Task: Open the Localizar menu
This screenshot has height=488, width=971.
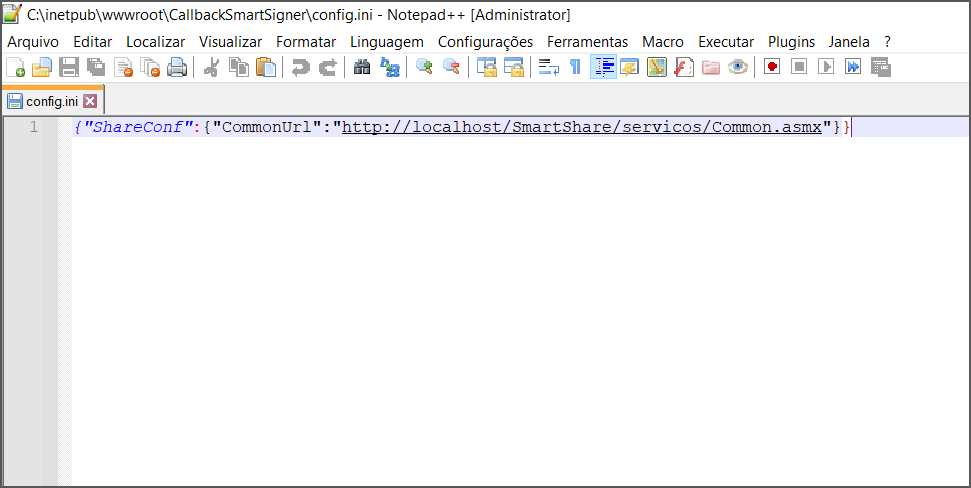Action: point(155,42)
